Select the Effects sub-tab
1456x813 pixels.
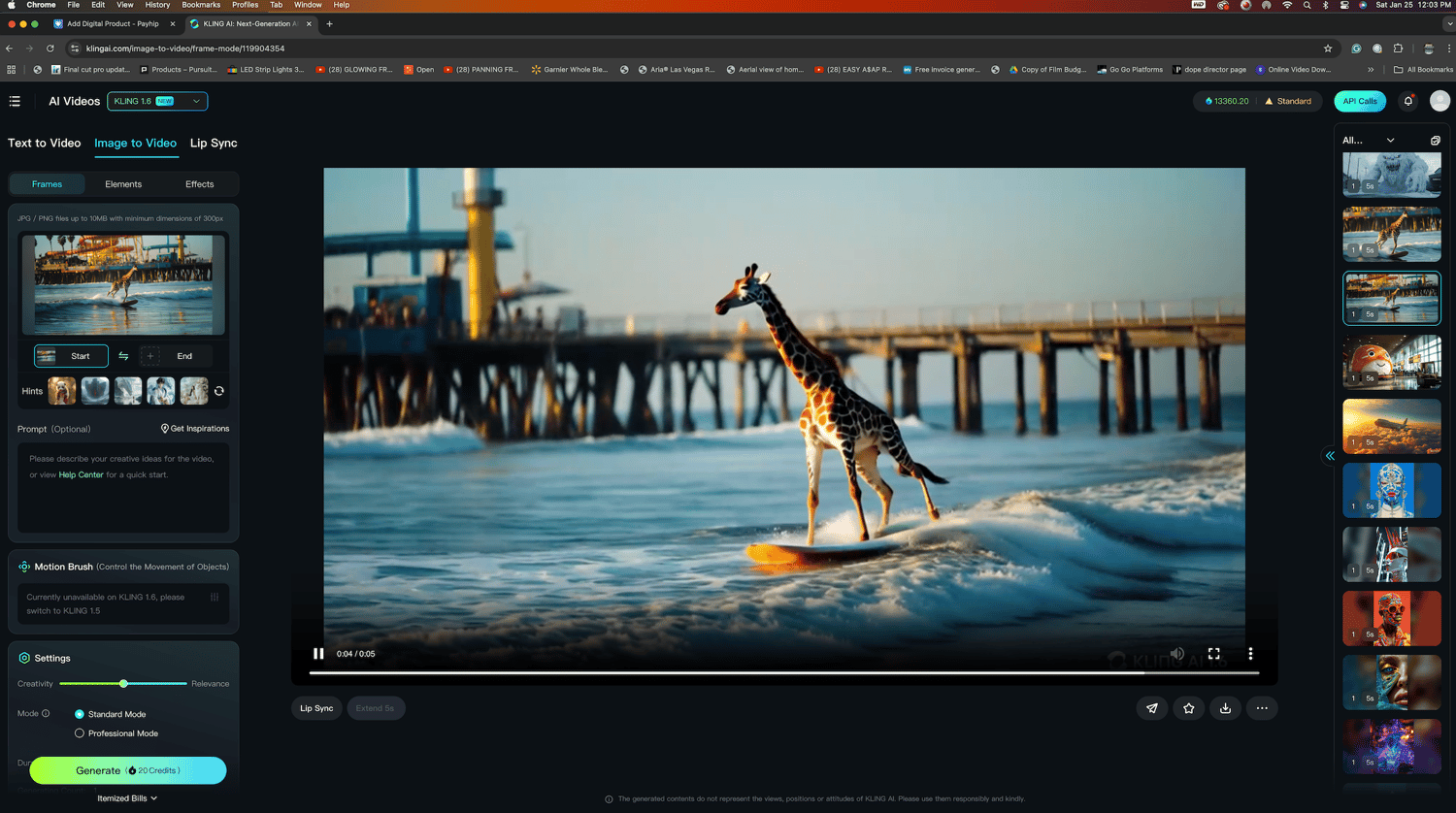point(200,184)
